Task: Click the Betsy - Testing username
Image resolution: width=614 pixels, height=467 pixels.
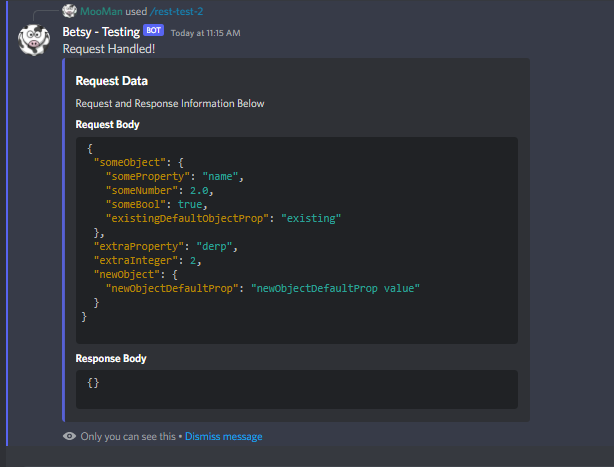Action: point(101,31)
